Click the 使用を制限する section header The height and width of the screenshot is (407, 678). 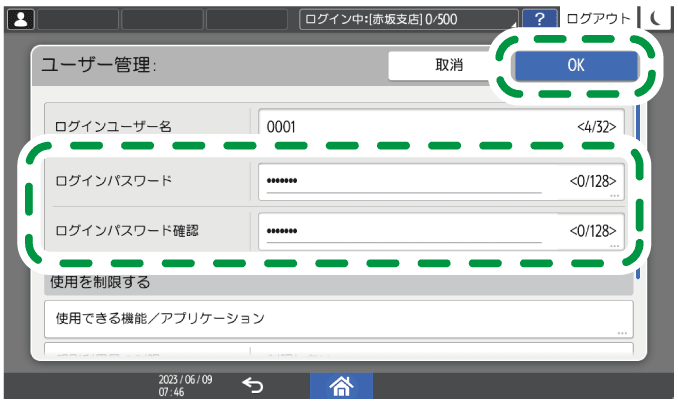point(339,283)
